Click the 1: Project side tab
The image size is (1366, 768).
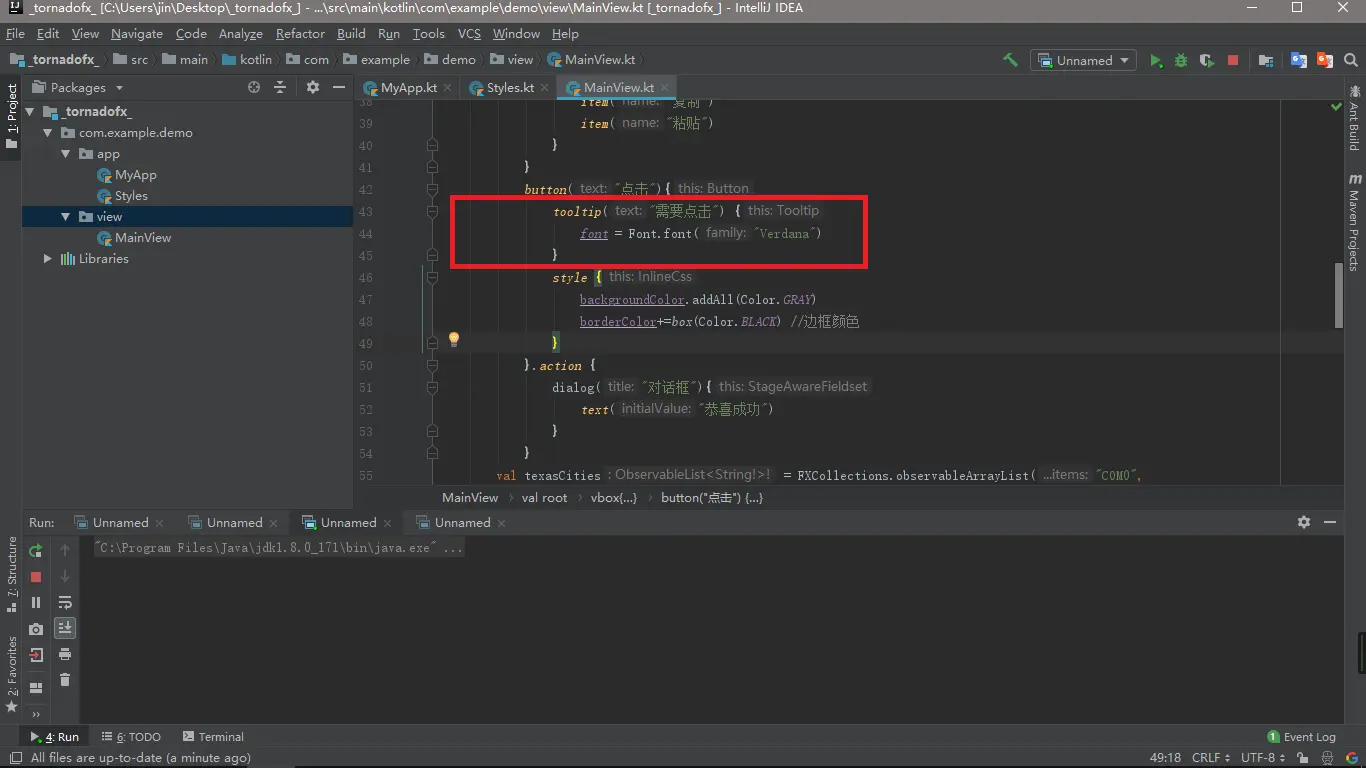tap(12, 116)
